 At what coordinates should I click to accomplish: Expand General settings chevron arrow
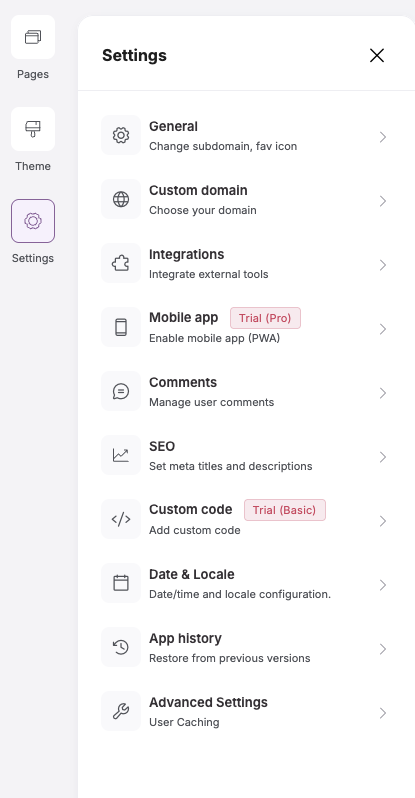pyautogui.click(x=383, y=137)
